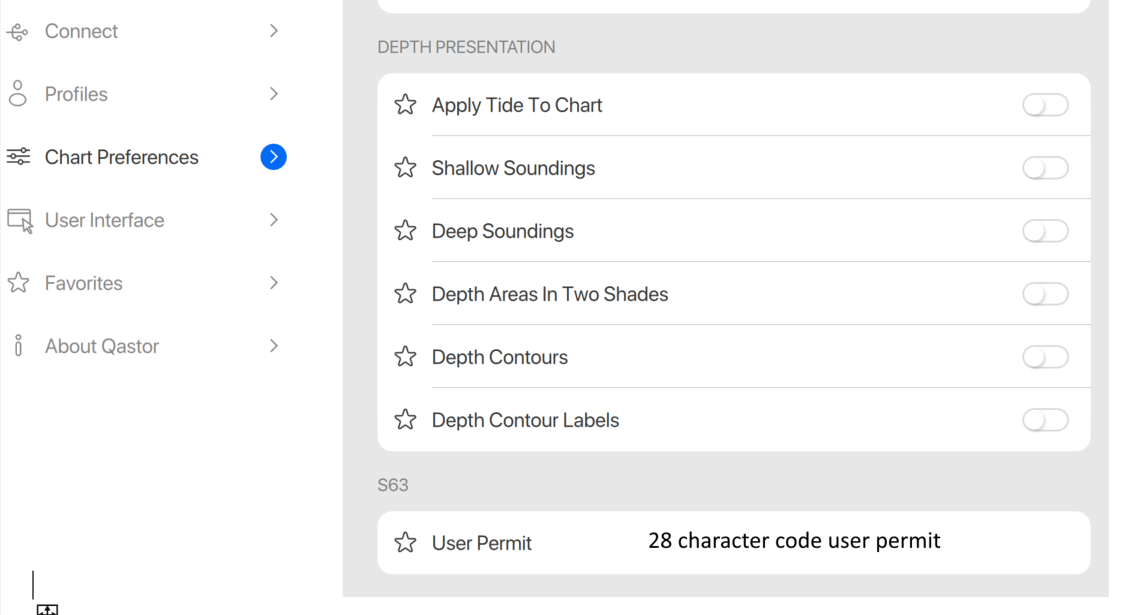The image size is (1136, 615).
Task: Star Depth Areas In Two Shades
Action: (405, 294)
